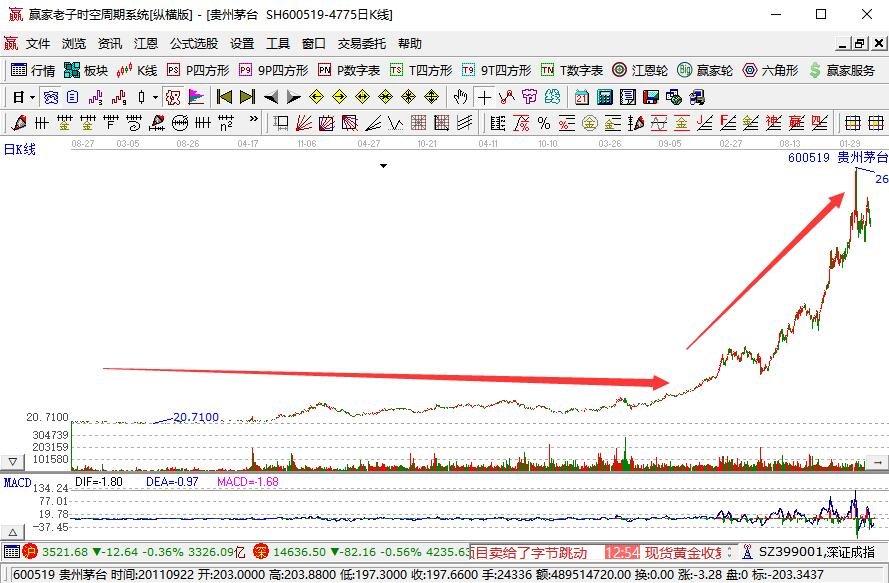The width and height of the screenshot is (889, 583).
Task: Launch the 赢家轮 wheel tool
Action: click(705, 70)
